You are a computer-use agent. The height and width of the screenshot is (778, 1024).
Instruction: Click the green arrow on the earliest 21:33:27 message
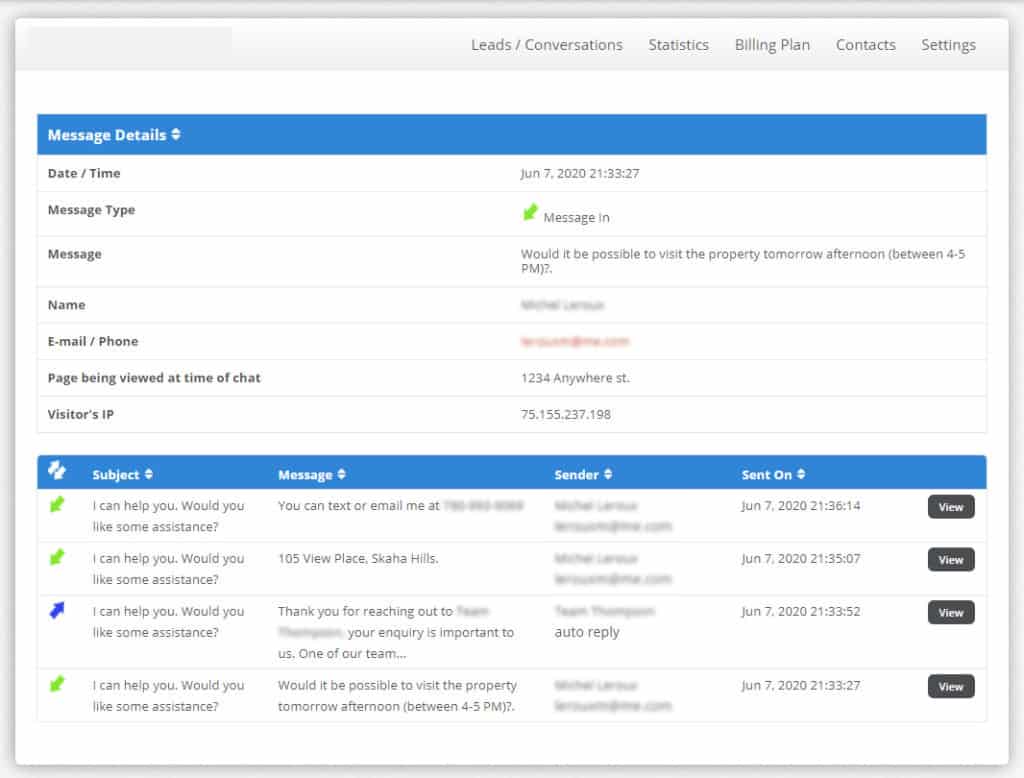[58, 684]
